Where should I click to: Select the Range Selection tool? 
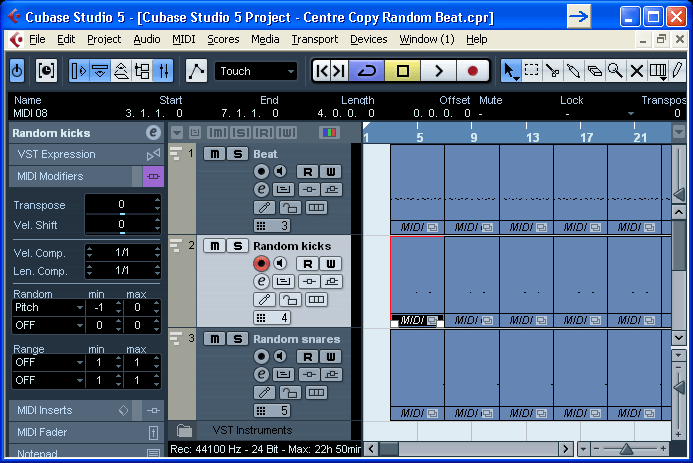[531, 71]
